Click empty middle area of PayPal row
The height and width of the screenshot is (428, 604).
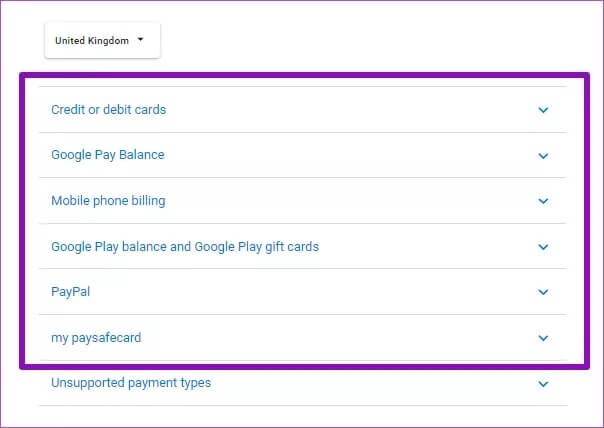tap(320, 292)
